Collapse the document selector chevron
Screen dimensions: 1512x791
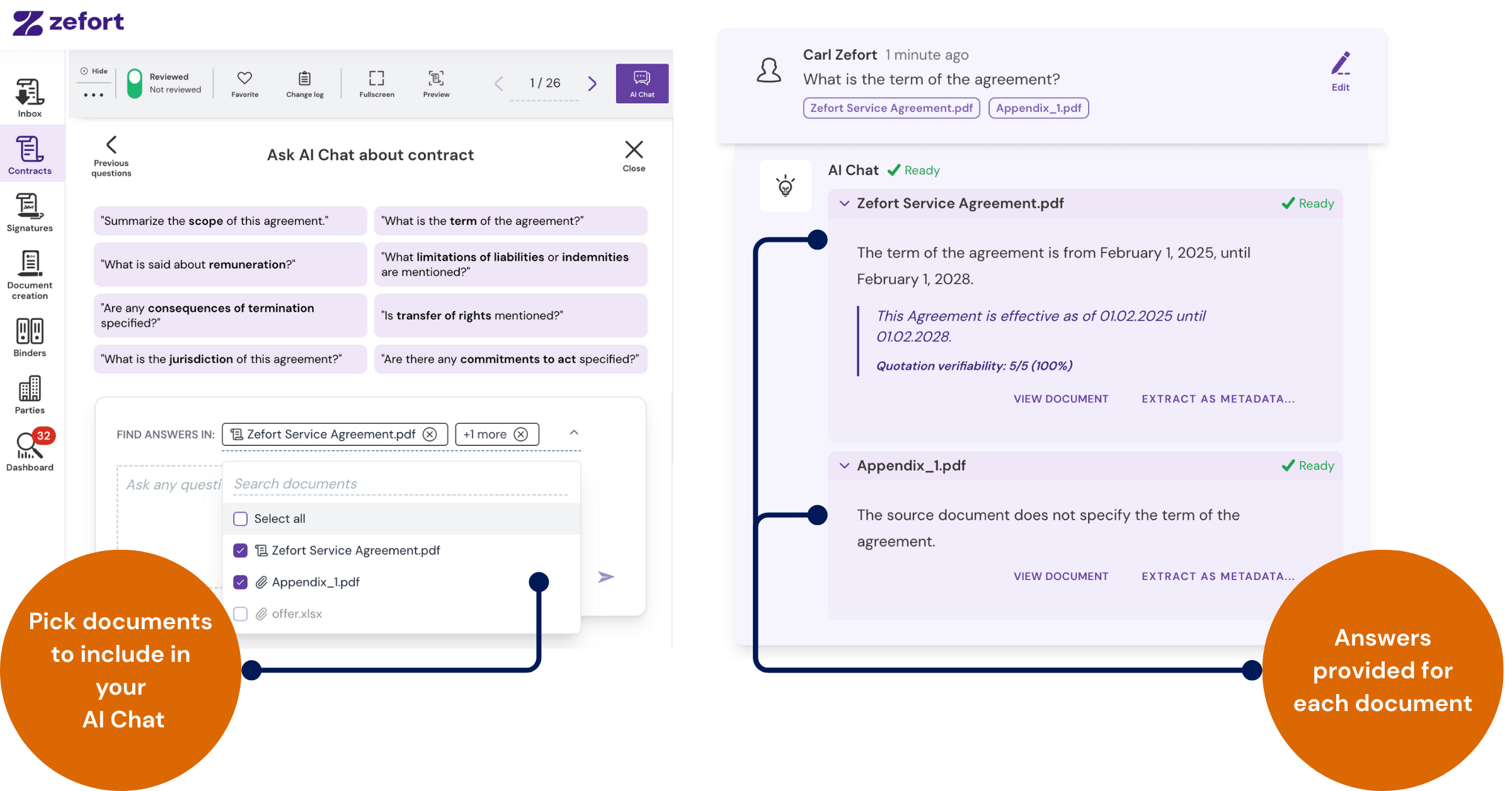click(574, 433)
